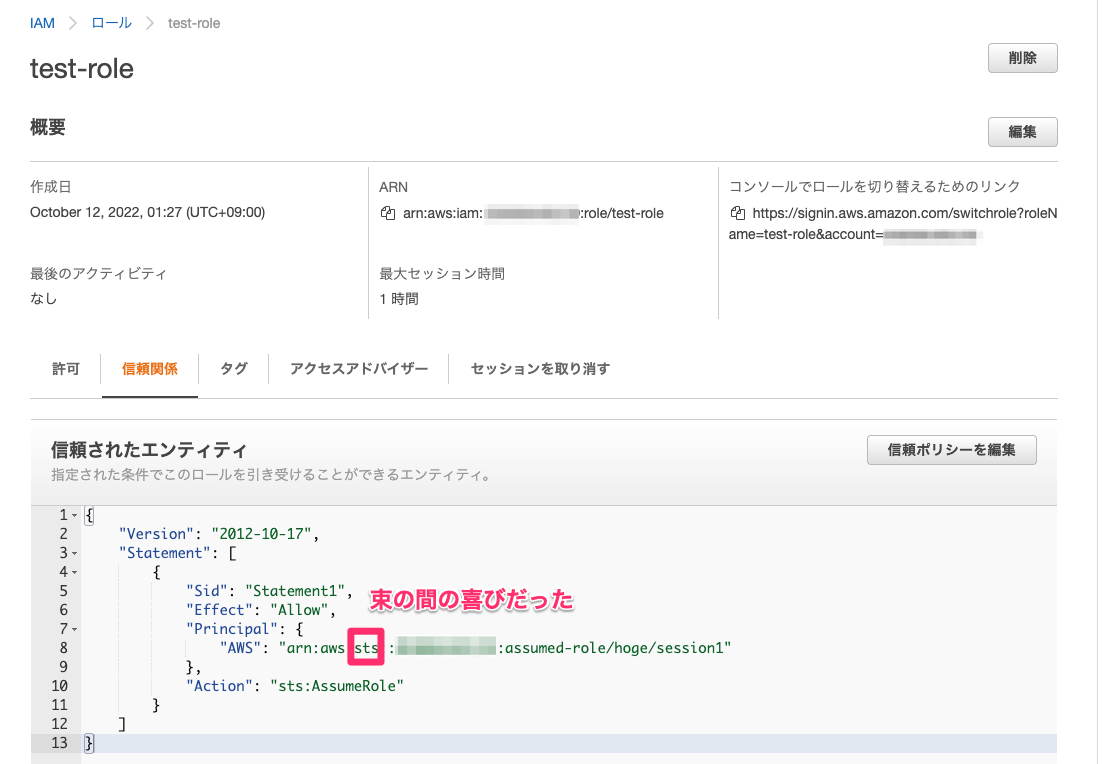The width and height of the screenshot is (1103, 764).
Task: Click the 編集 button next to 概要
Action: pos(1022,131)
